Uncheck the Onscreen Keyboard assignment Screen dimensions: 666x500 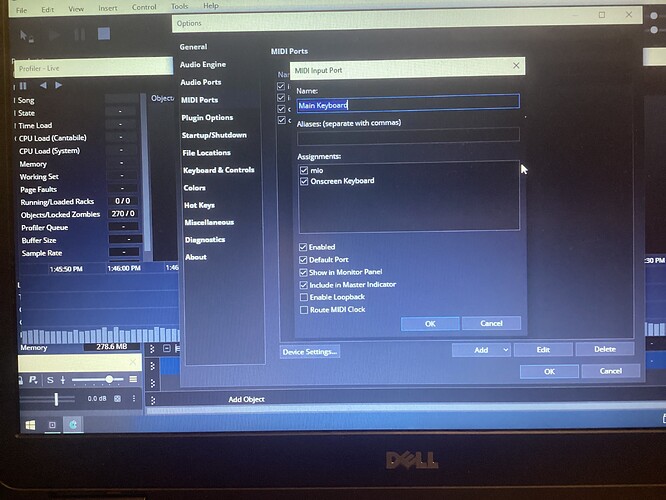click(304, 181)
